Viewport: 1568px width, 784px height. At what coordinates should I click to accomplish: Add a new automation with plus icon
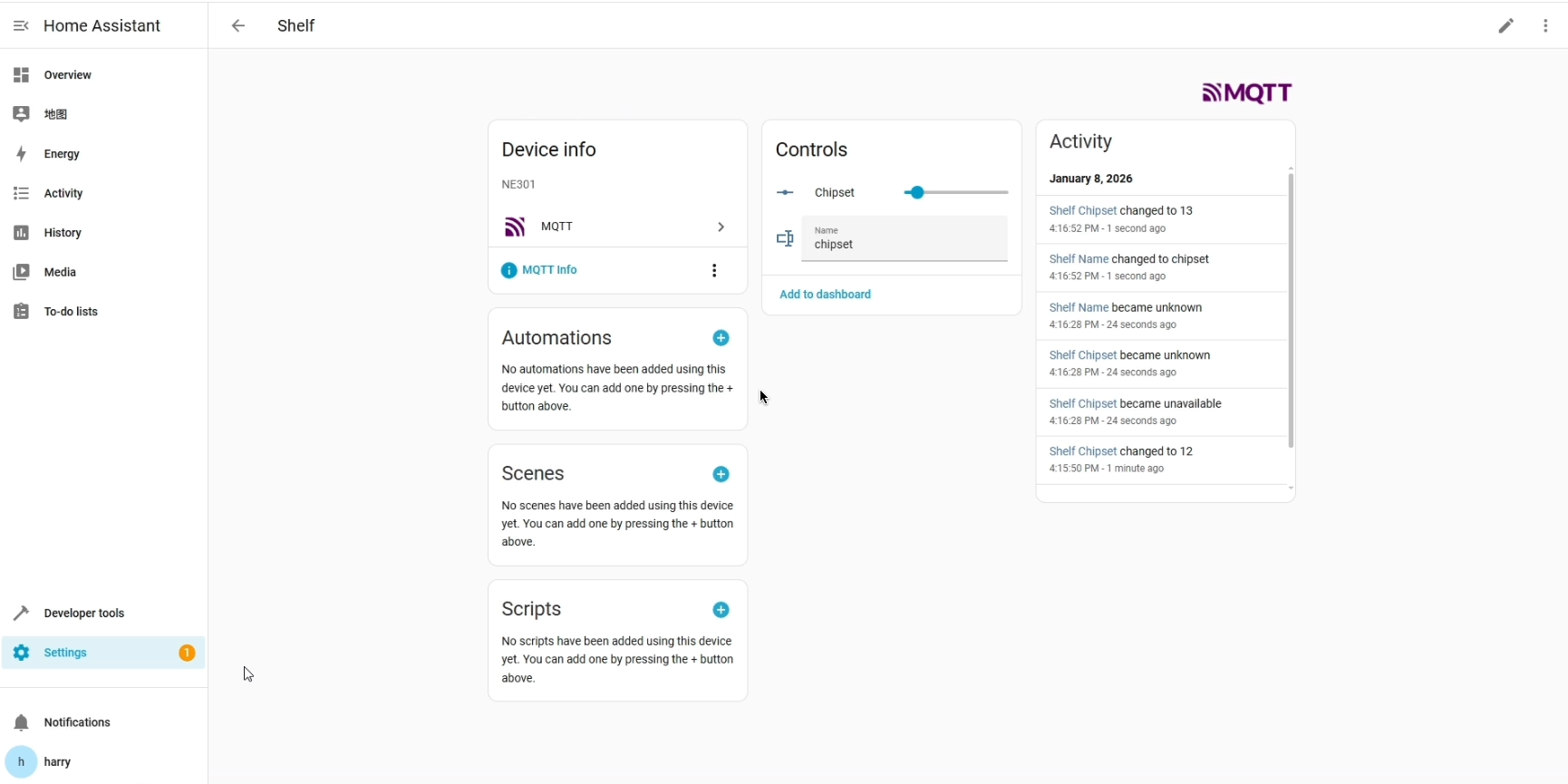(721, 338)
